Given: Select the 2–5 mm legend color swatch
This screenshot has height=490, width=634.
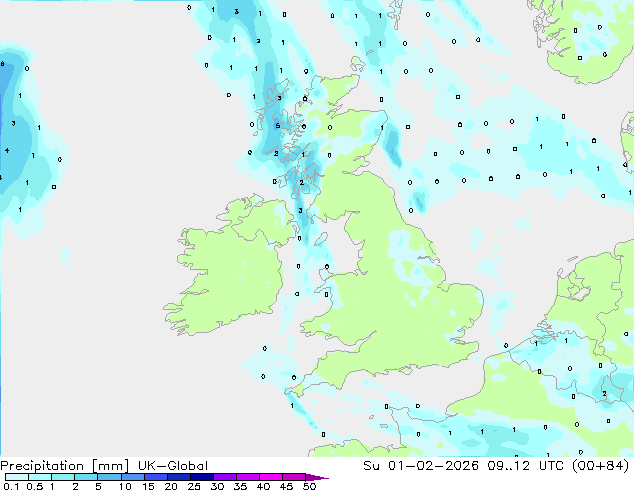Looking at the screenshot, I should pyautogui.click(x=86, y=477).
